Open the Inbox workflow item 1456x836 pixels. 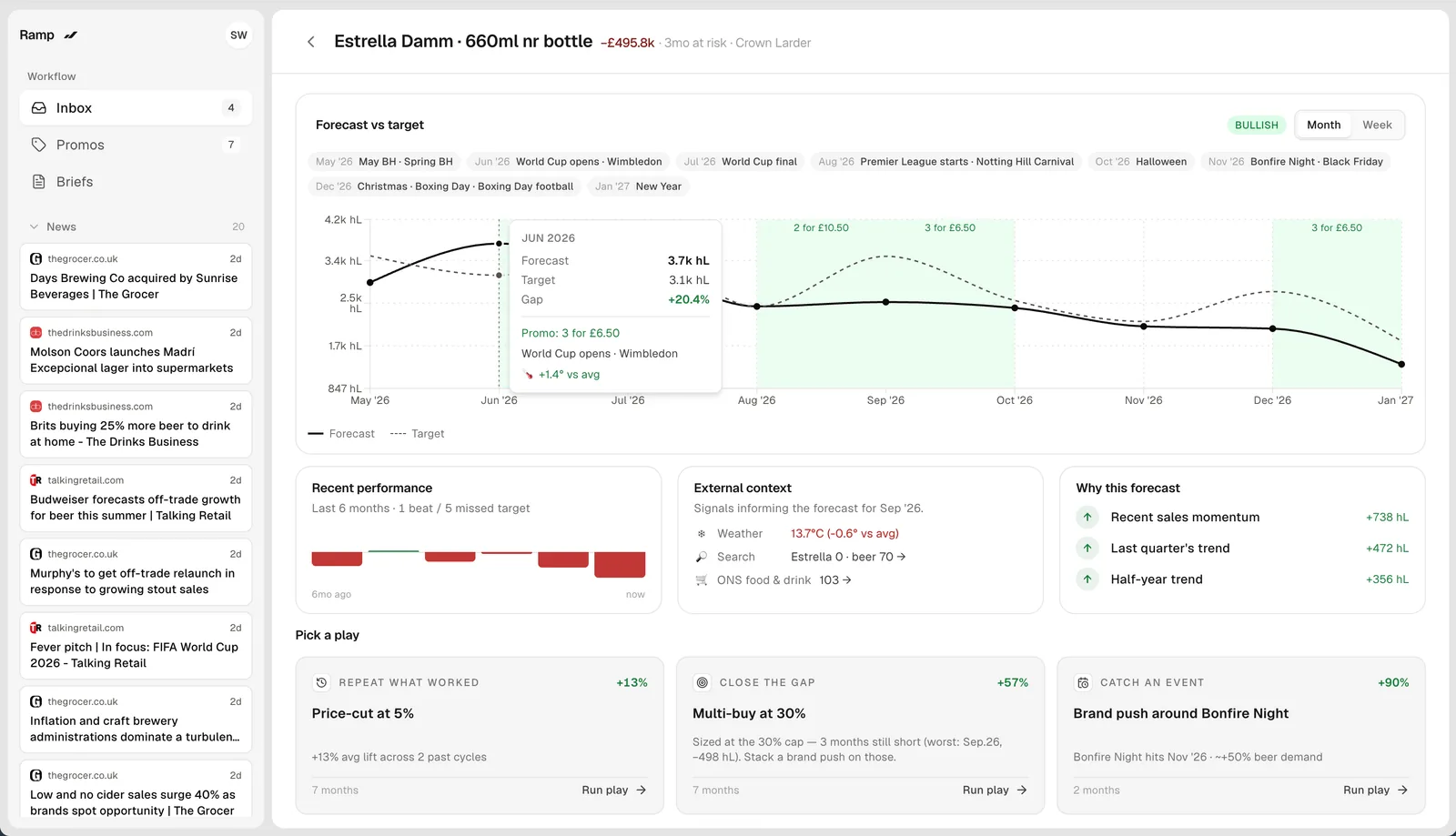136,108
